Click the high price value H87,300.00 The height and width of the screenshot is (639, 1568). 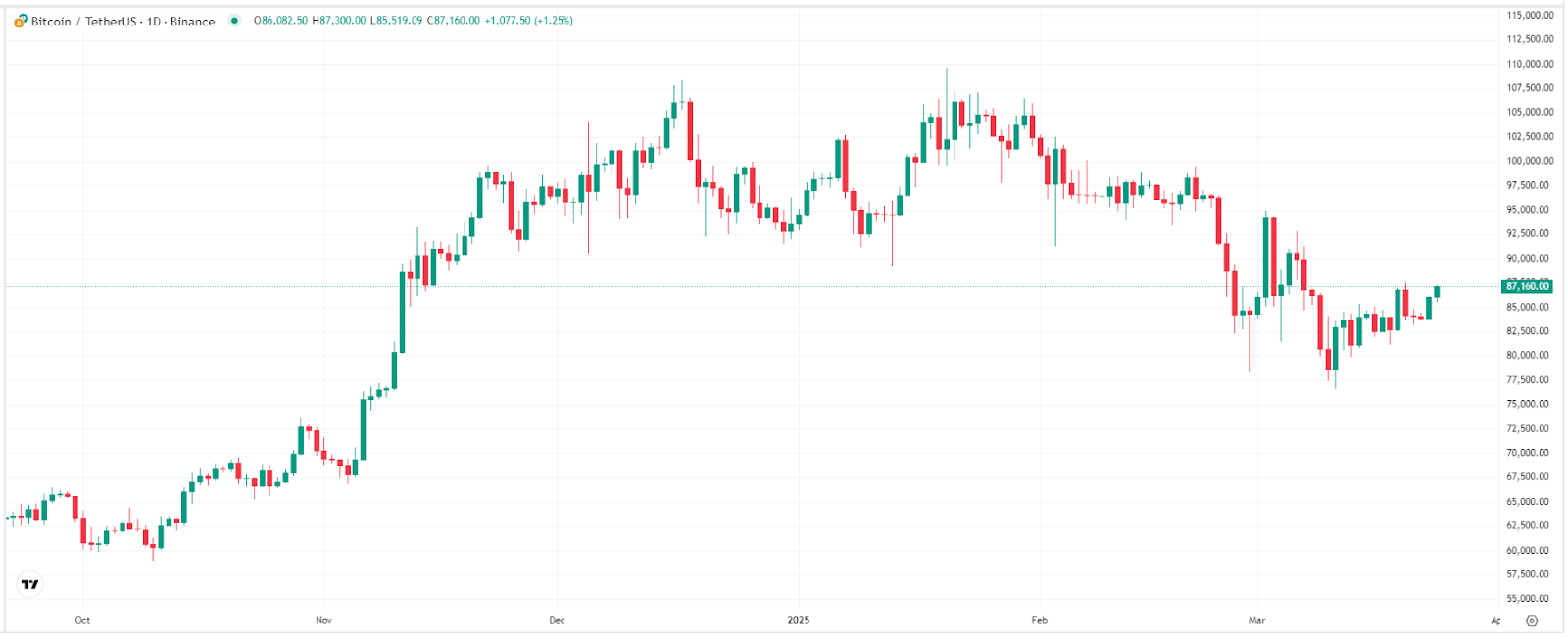click(x=339, y=21)
